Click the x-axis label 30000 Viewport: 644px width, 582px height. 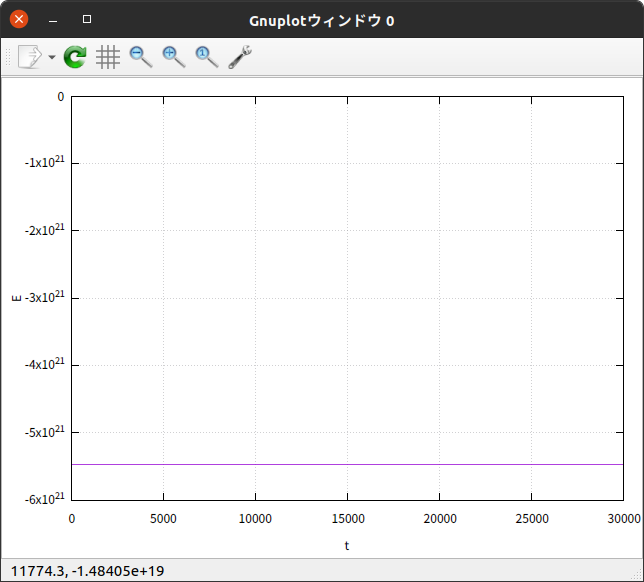(x=624, y=519)
